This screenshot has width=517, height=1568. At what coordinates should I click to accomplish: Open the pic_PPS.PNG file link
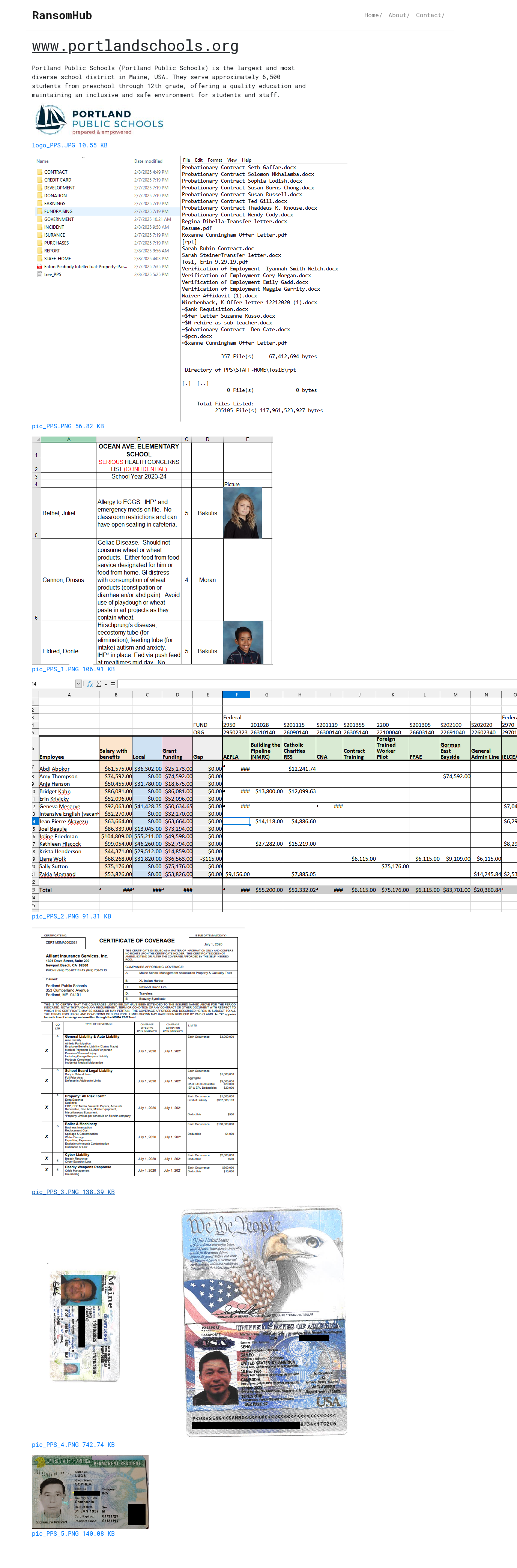(x=68, y=426)
